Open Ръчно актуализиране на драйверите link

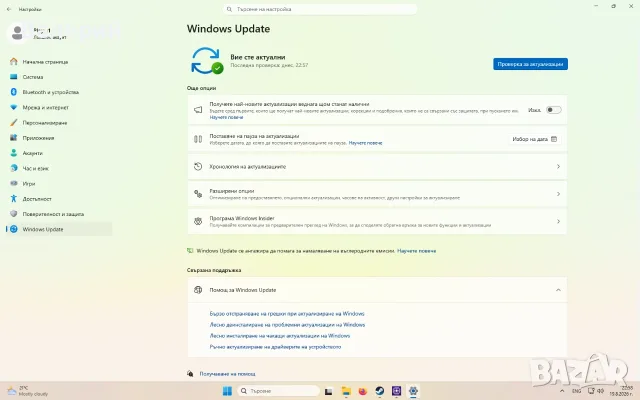[x=275, y=347]
